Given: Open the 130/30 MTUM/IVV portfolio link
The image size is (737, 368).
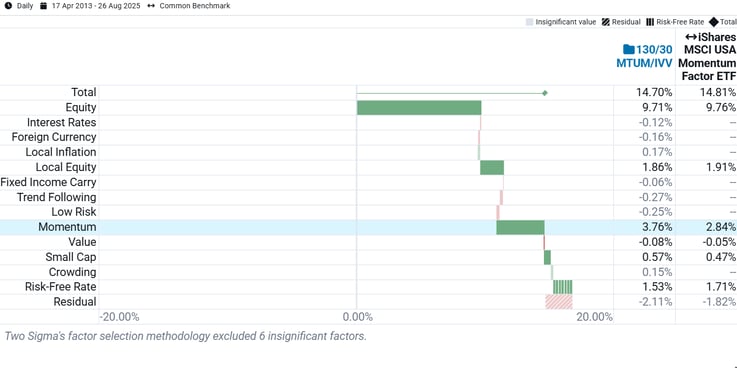Looking at the screenshot, I should tap(645, 56).
